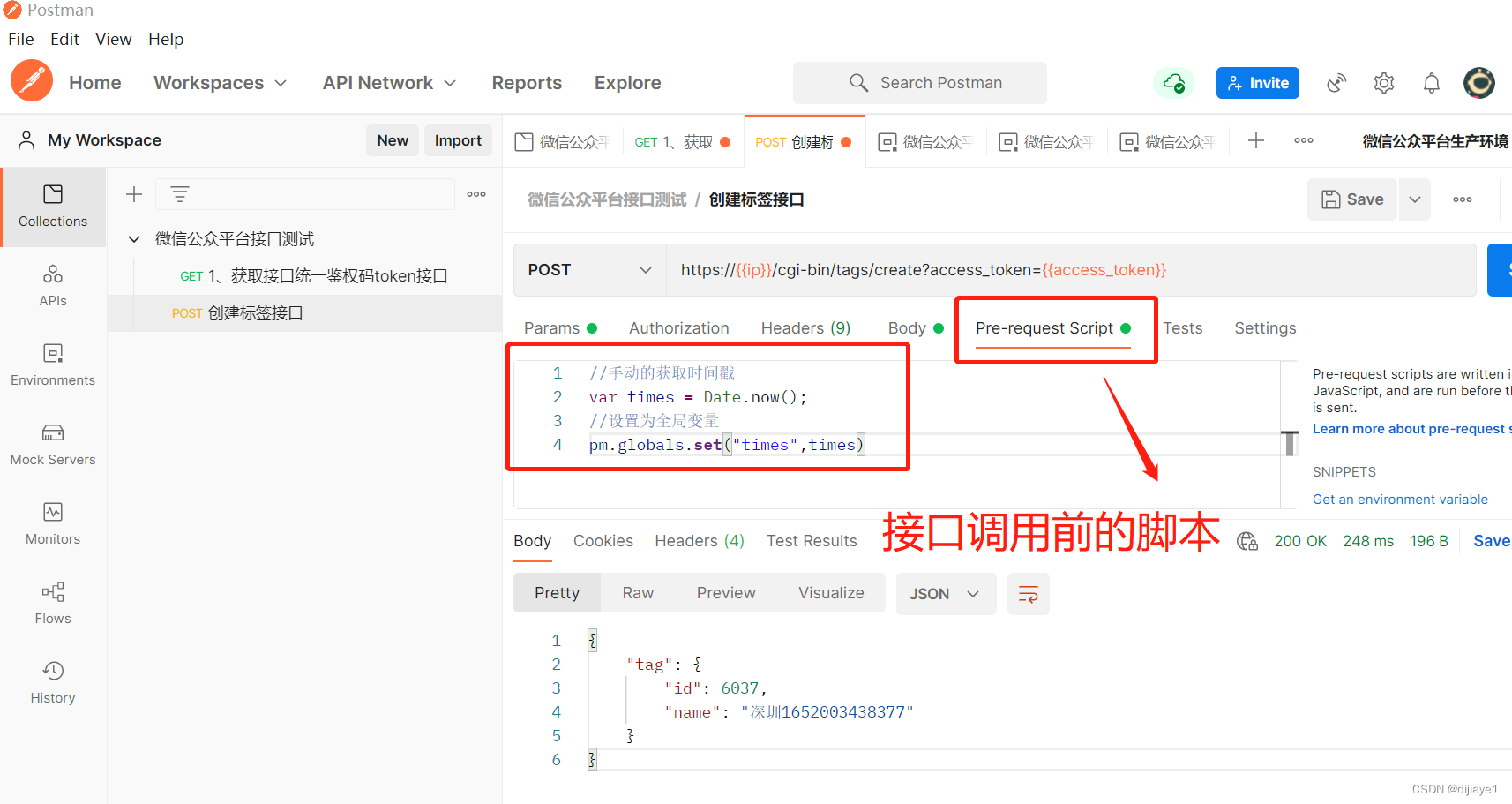Viewport: 1512px width, 804px height.
Task: Open the Collections sidebar panel
Action: [x=53, y=206]
